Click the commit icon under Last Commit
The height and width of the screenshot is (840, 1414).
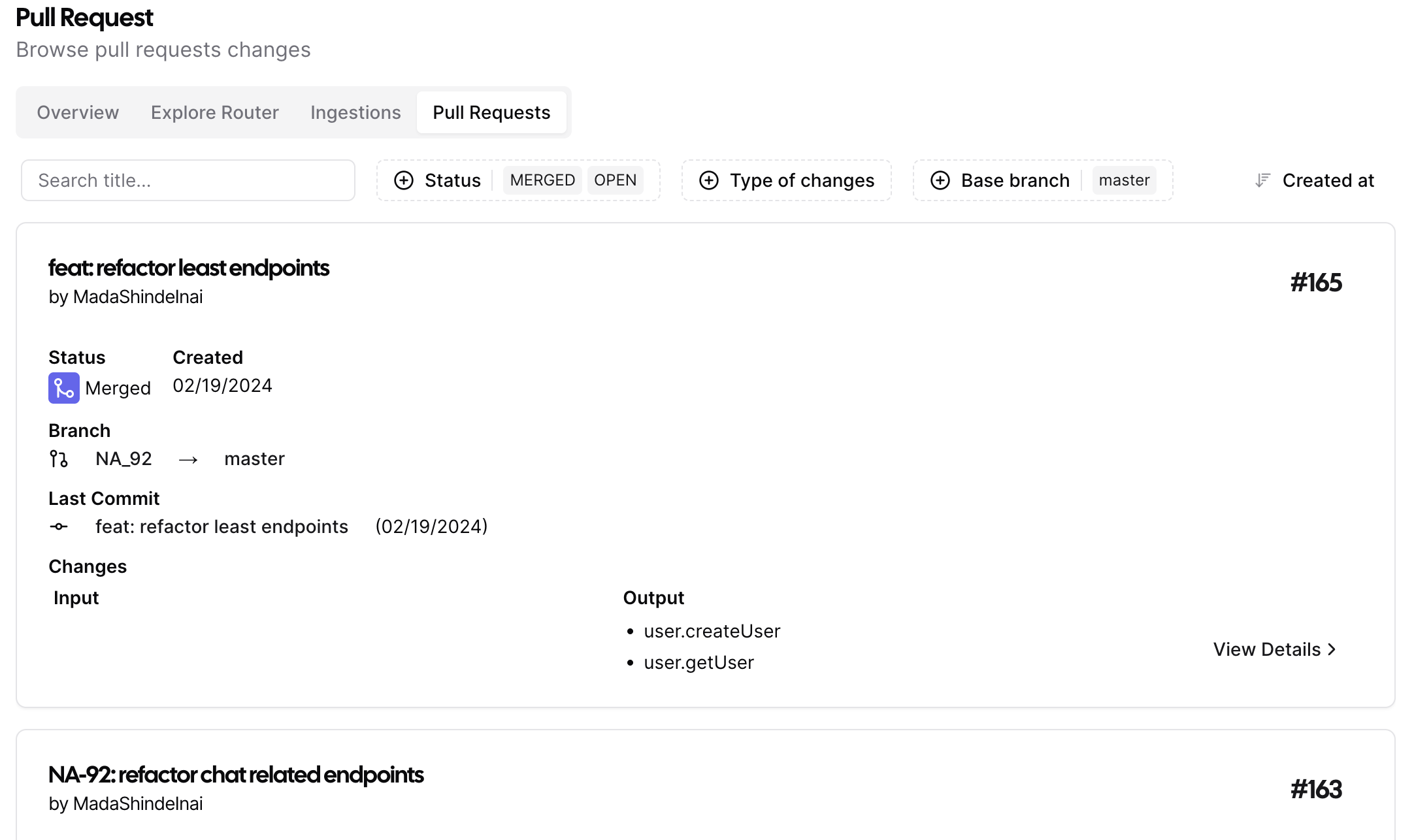(59, 526)
